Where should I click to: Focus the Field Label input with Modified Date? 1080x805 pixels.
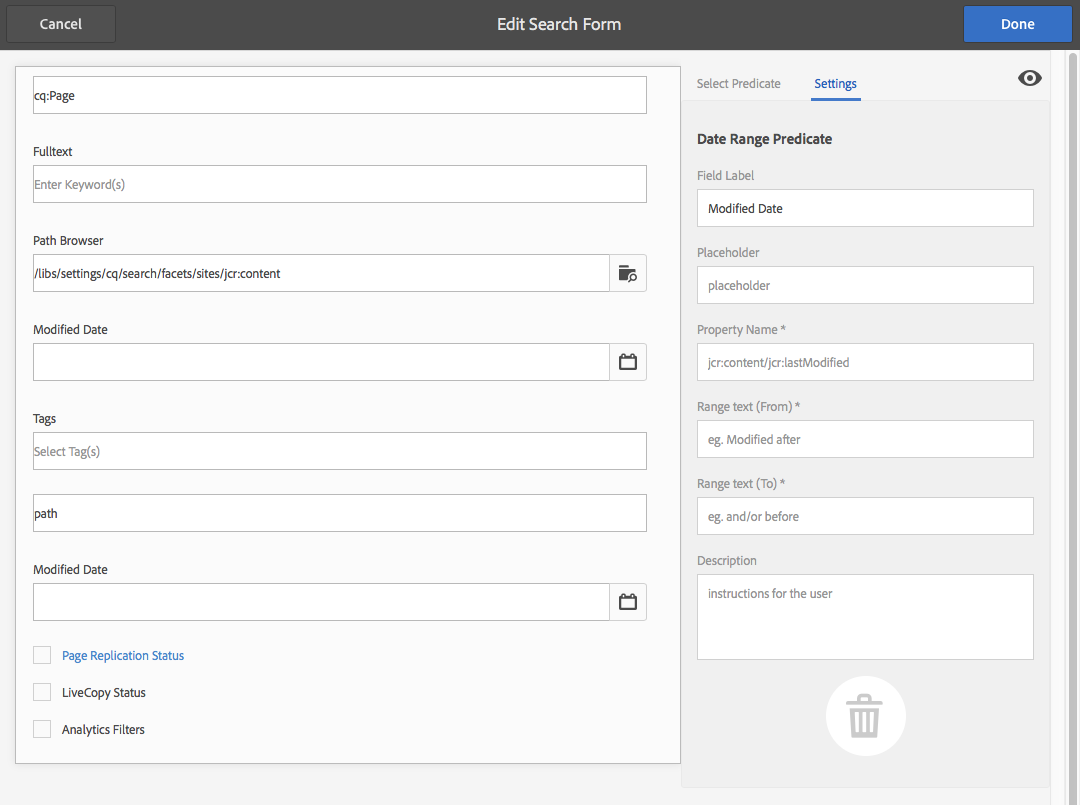pos(864,208)
